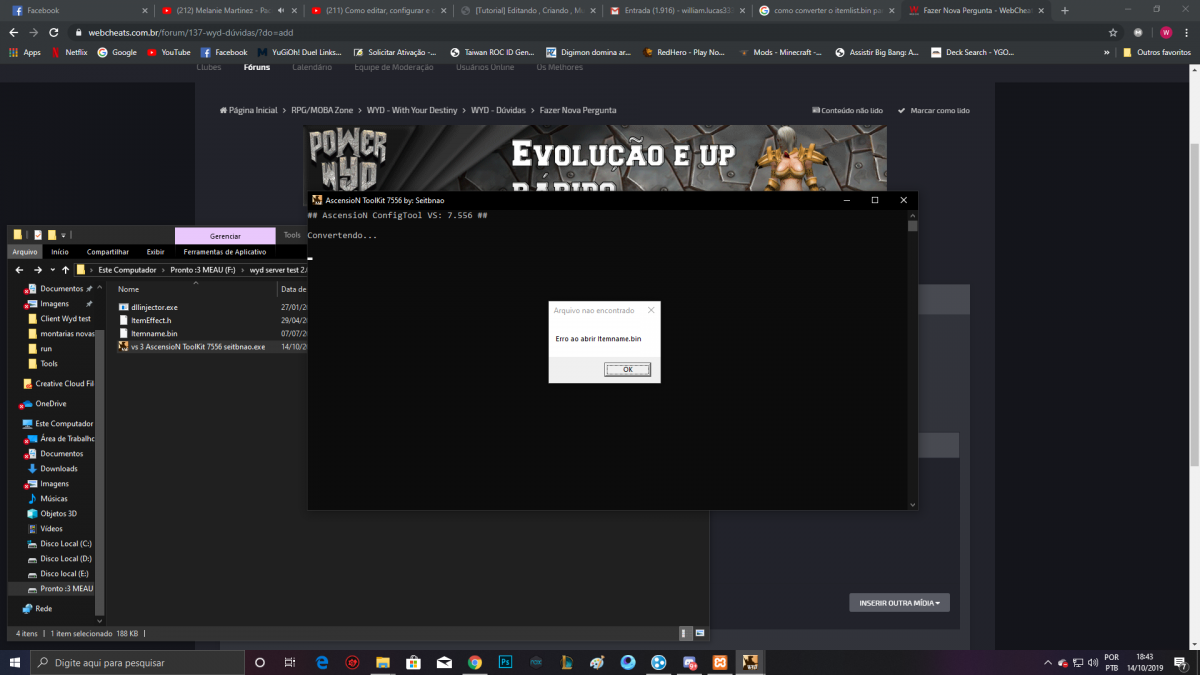Click 'Conteúdo não lido' link

(846, 110)
